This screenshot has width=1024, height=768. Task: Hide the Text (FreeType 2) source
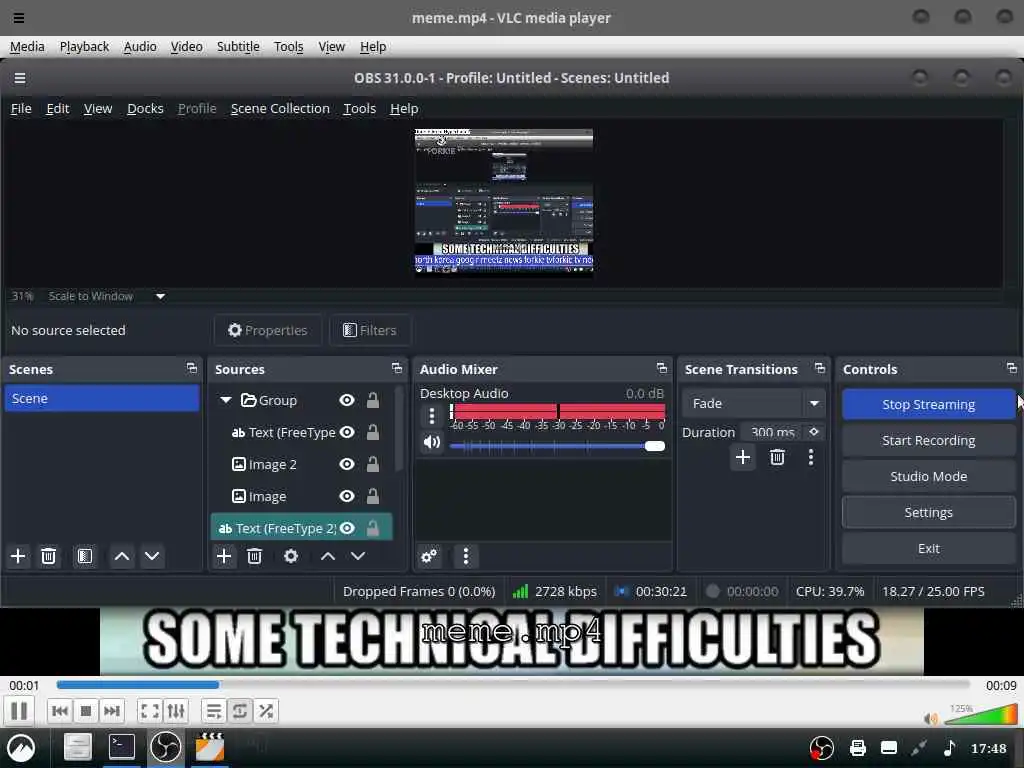click(x=347, y=528)
